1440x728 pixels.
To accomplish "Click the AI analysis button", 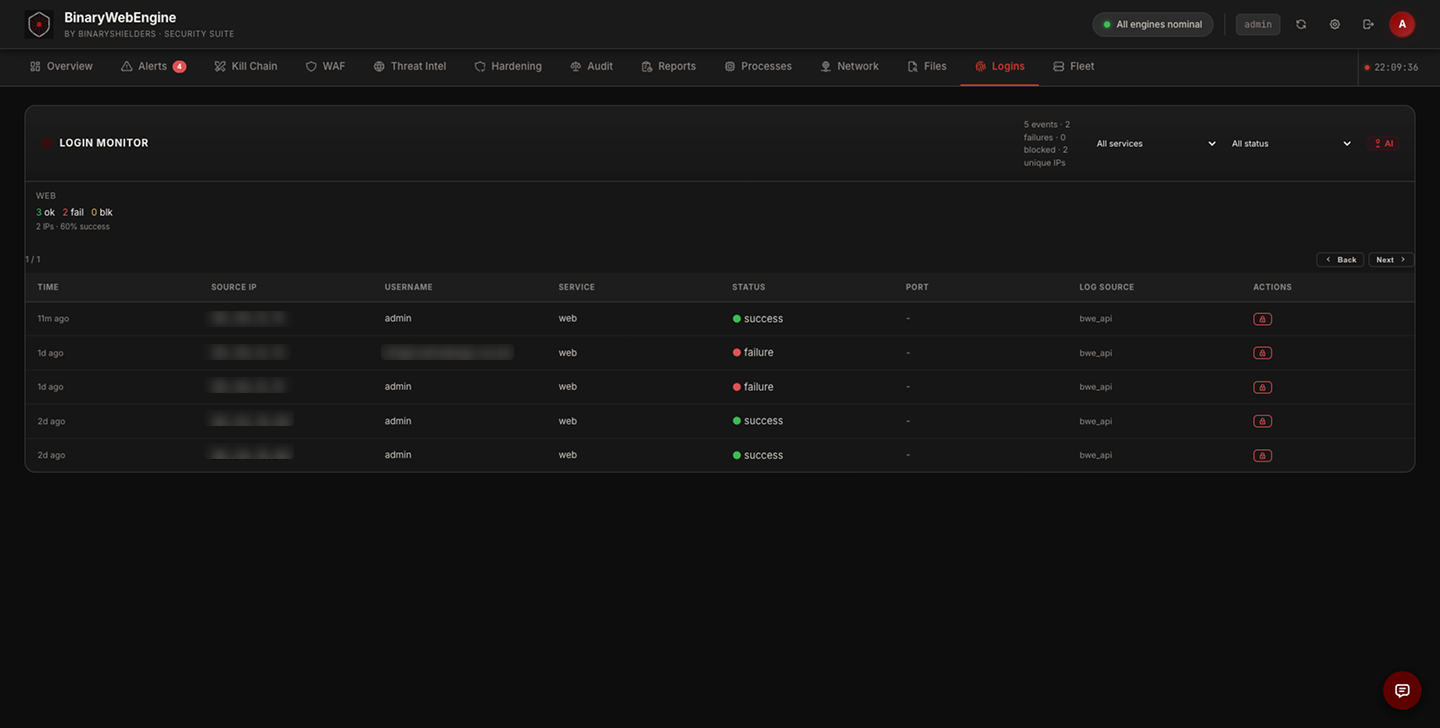I will [x=1384, y=144].
